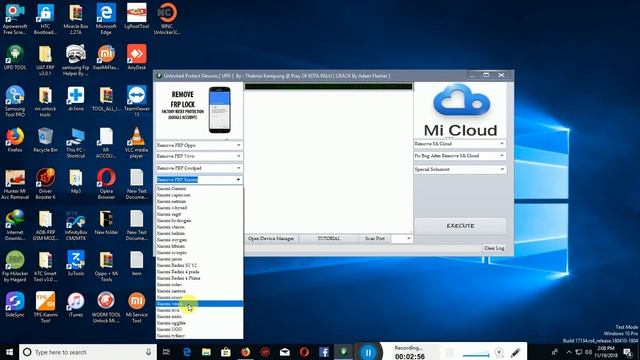This screenshot has width=640, height=360.
Task: Click the Clear Log button
Action: tap(494, 248)
